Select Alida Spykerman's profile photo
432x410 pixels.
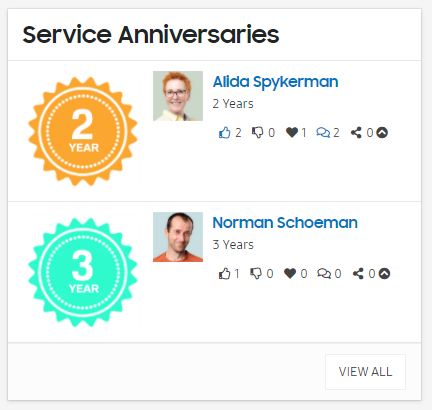click(x=178, y=96)
